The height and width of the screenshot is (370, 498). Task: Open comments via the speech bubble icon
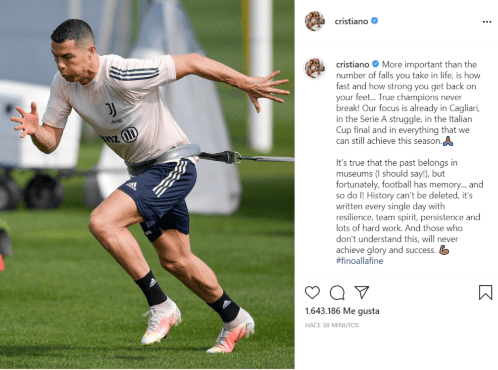point(337,293)
